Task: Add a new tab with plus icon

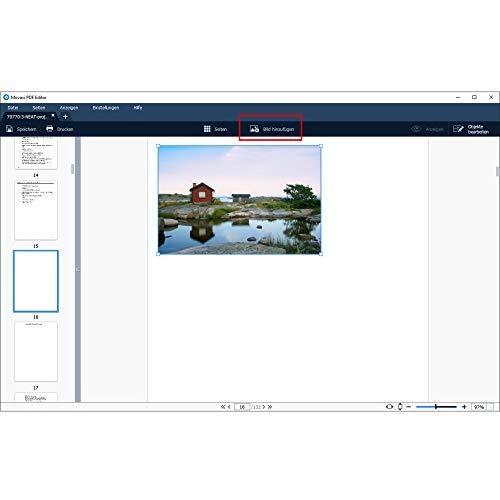Action: (65, 116)
